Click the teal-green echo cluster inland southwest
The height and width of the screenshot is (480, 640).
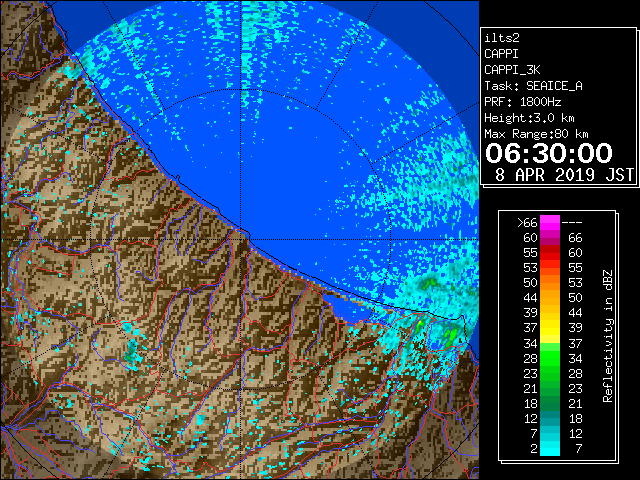[131, 354]
